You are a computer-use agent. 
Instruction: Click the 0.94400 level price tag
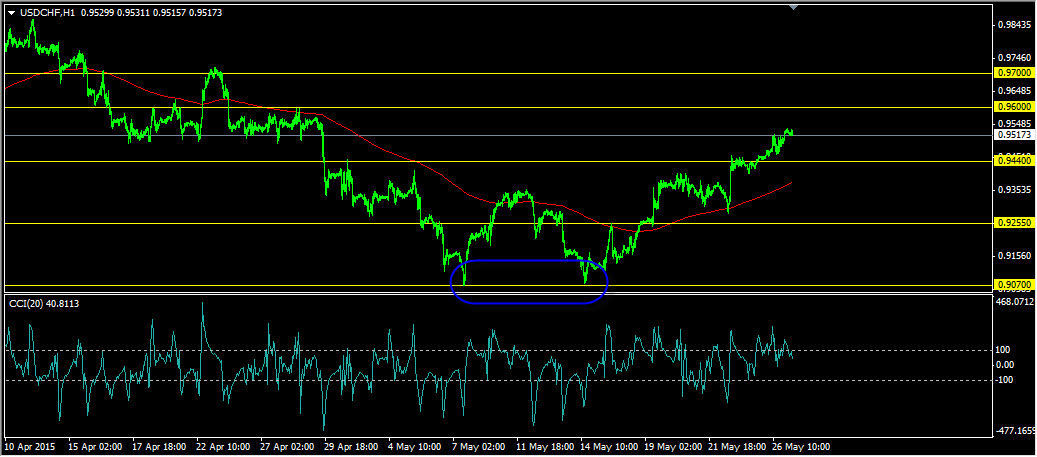1014,161
